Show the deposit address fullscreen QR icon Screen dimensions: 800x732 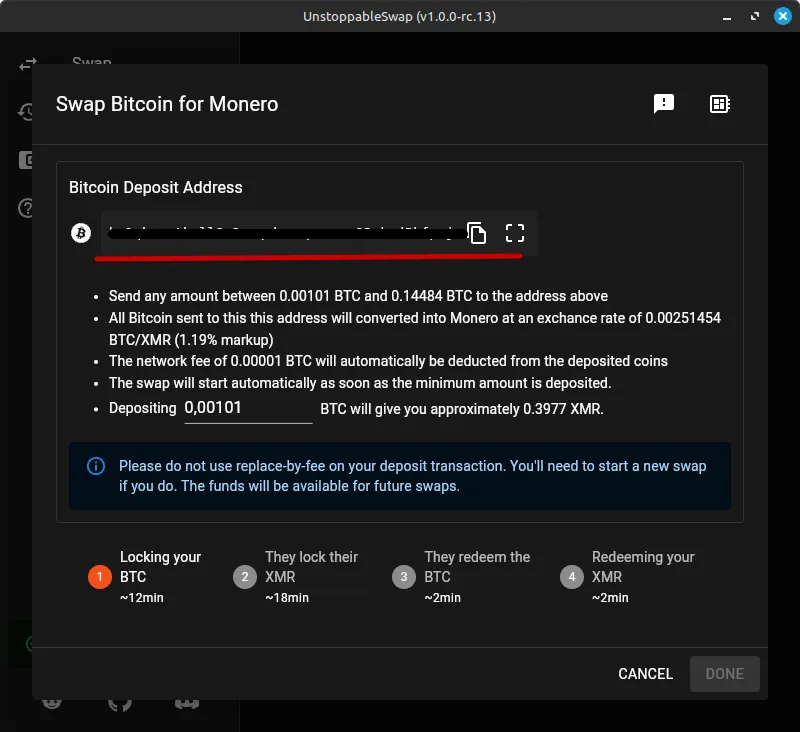coord(515,233)
